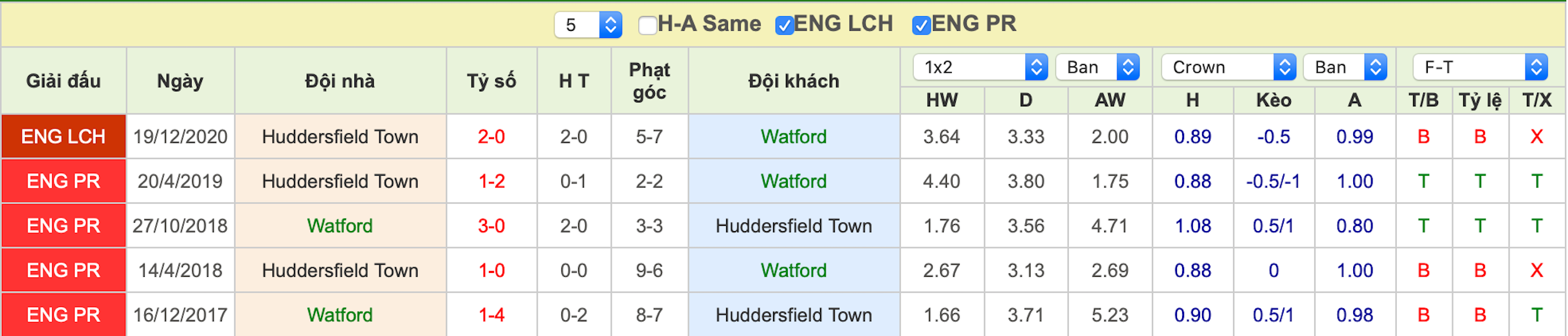Image resolution: width=1568 pixels, height=336 pixels.
Task: Click the Kèo handicap value -0.5/-1
Action: click(1273, 181)
